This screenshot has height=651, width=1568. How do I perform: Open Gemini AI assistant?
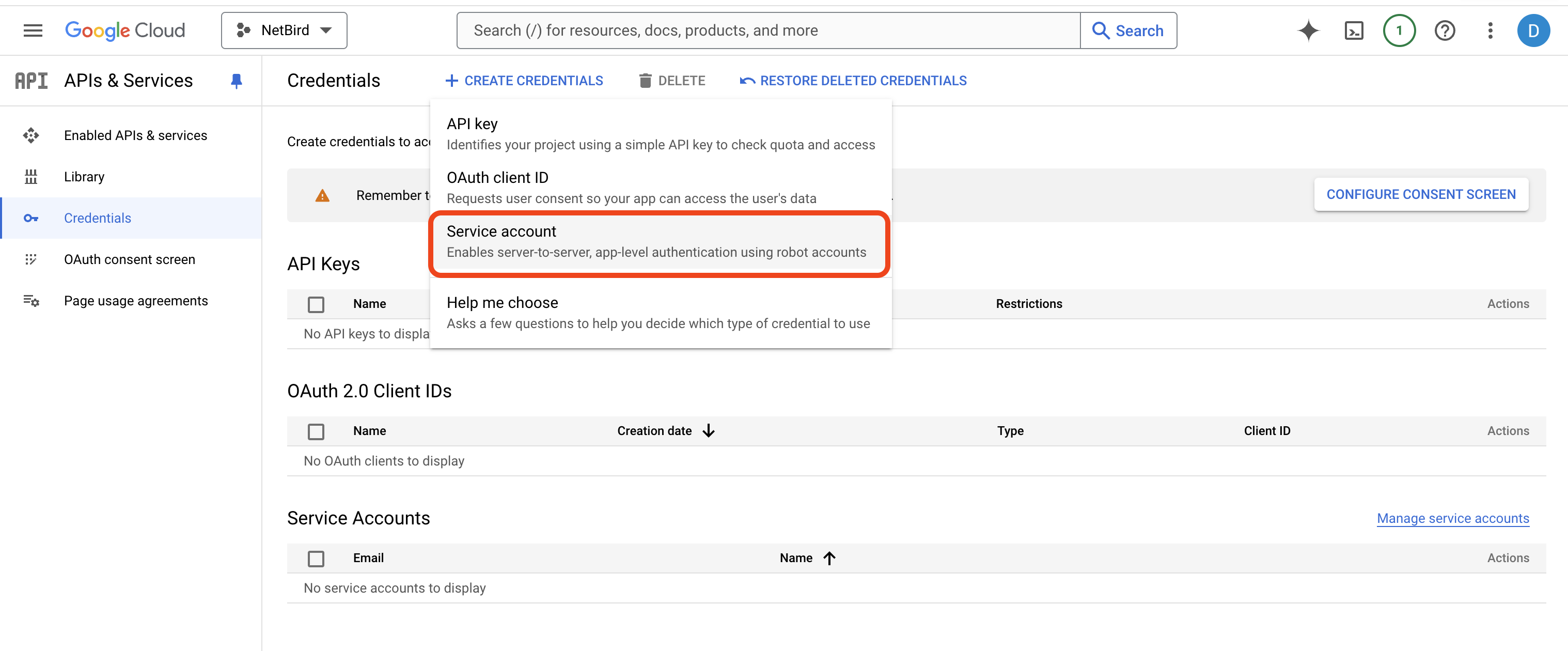pos(1308,30)
